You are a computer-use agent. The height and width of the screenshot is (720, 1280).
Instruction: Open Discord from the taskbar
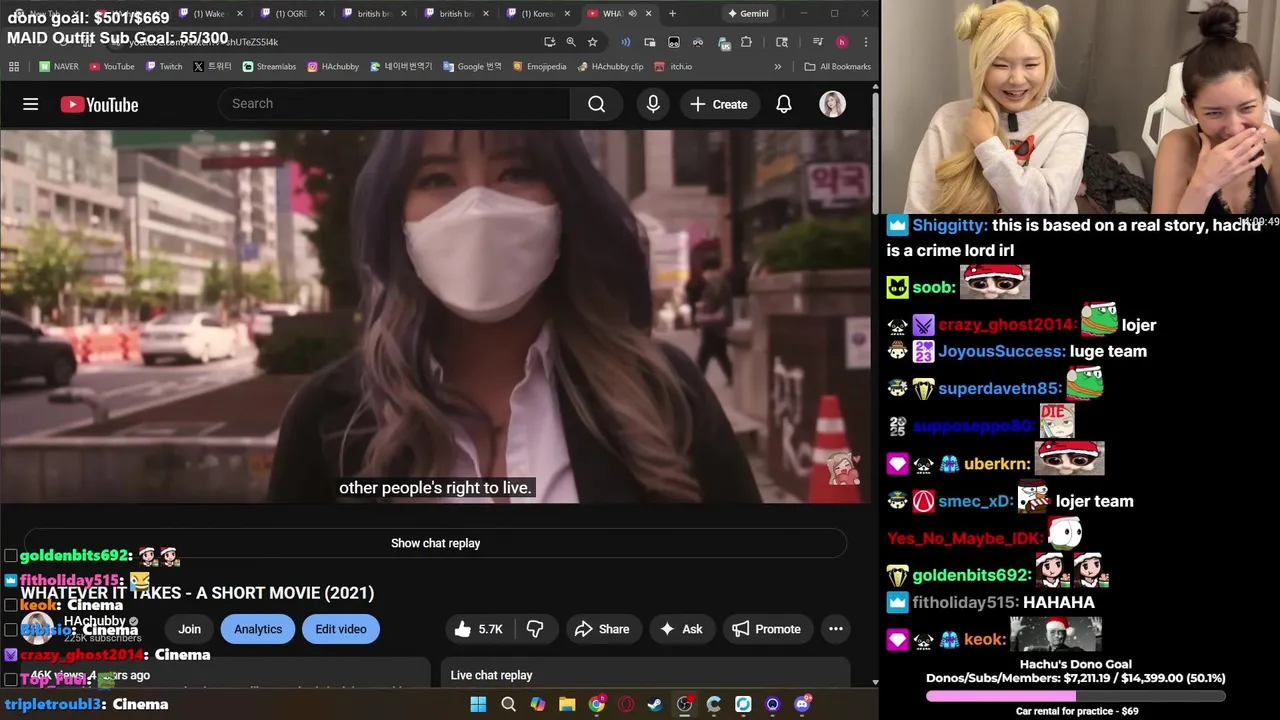802,704
